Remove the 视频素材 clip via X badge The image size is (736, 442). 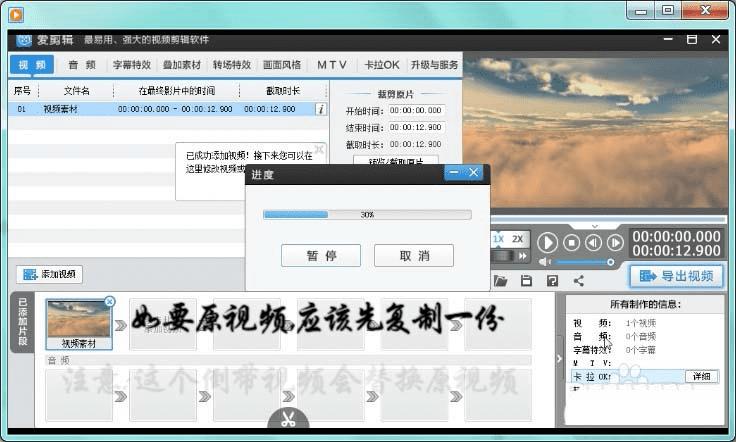point(109,301)
